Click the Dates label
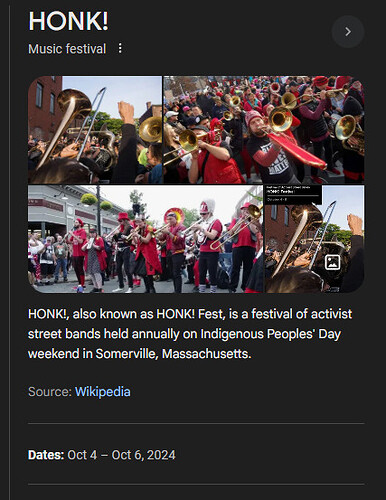Screen dimensions: 386x500 click(46, 455)
